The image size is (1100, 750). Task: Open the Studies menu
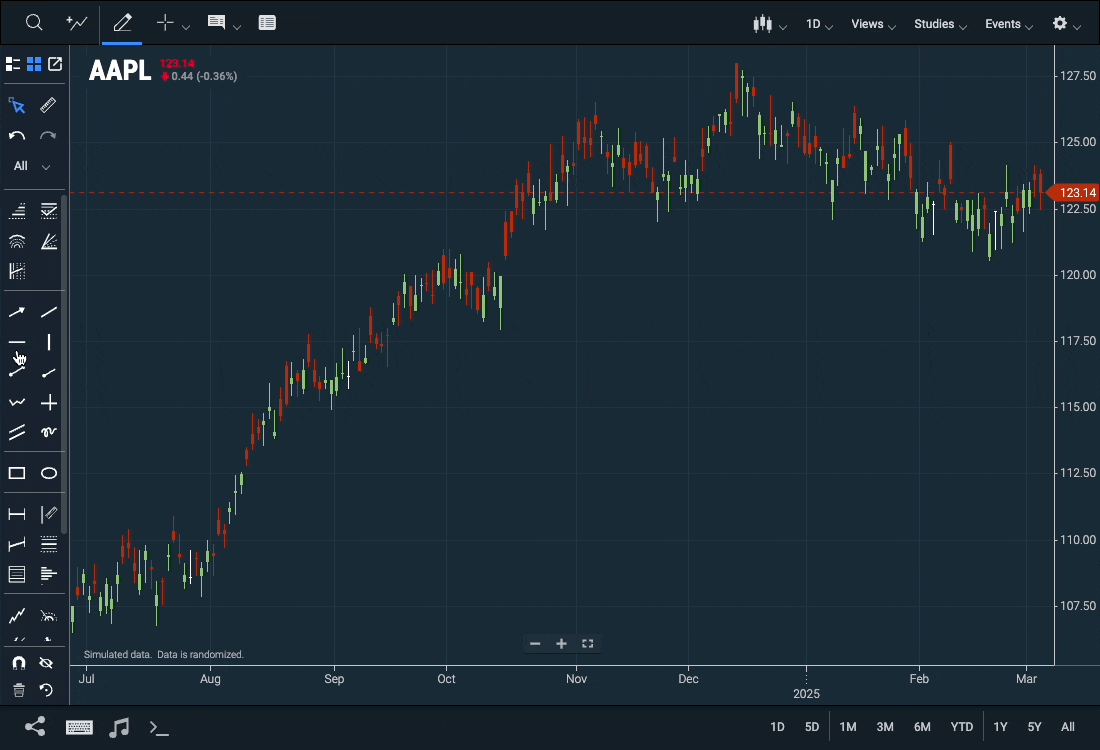pyautogui.click(x=940, y=24)
